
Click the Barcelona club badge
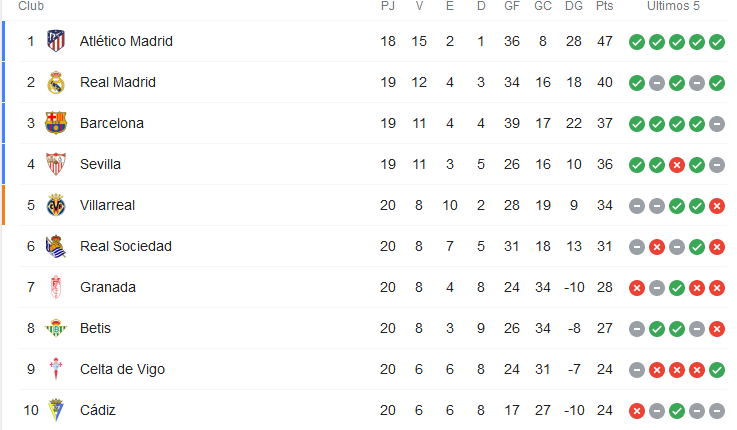pos(56,123)
